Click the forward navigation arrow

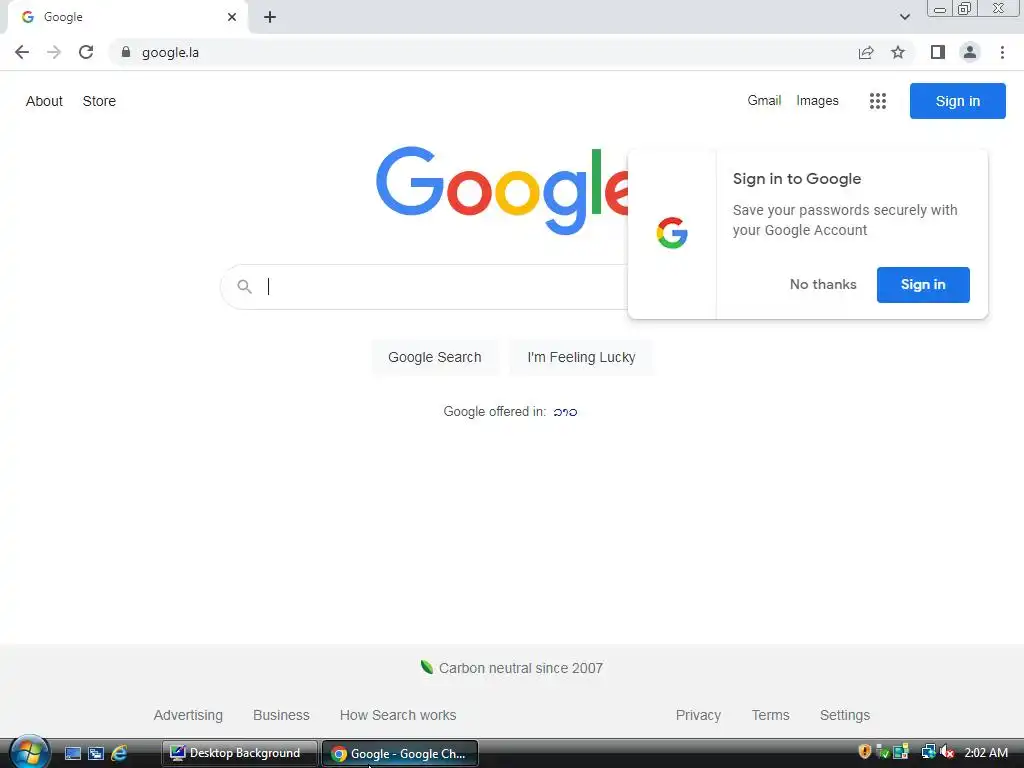[54, 52]
